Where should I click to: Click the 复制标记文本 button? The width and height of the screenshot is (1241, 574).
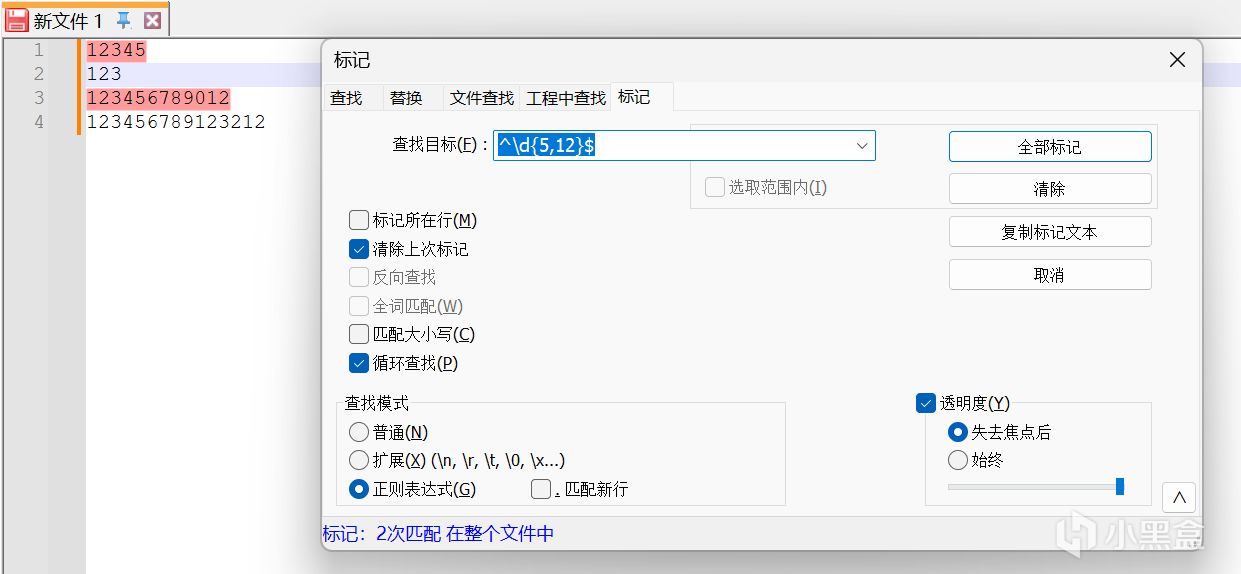tap(1049, 232)
